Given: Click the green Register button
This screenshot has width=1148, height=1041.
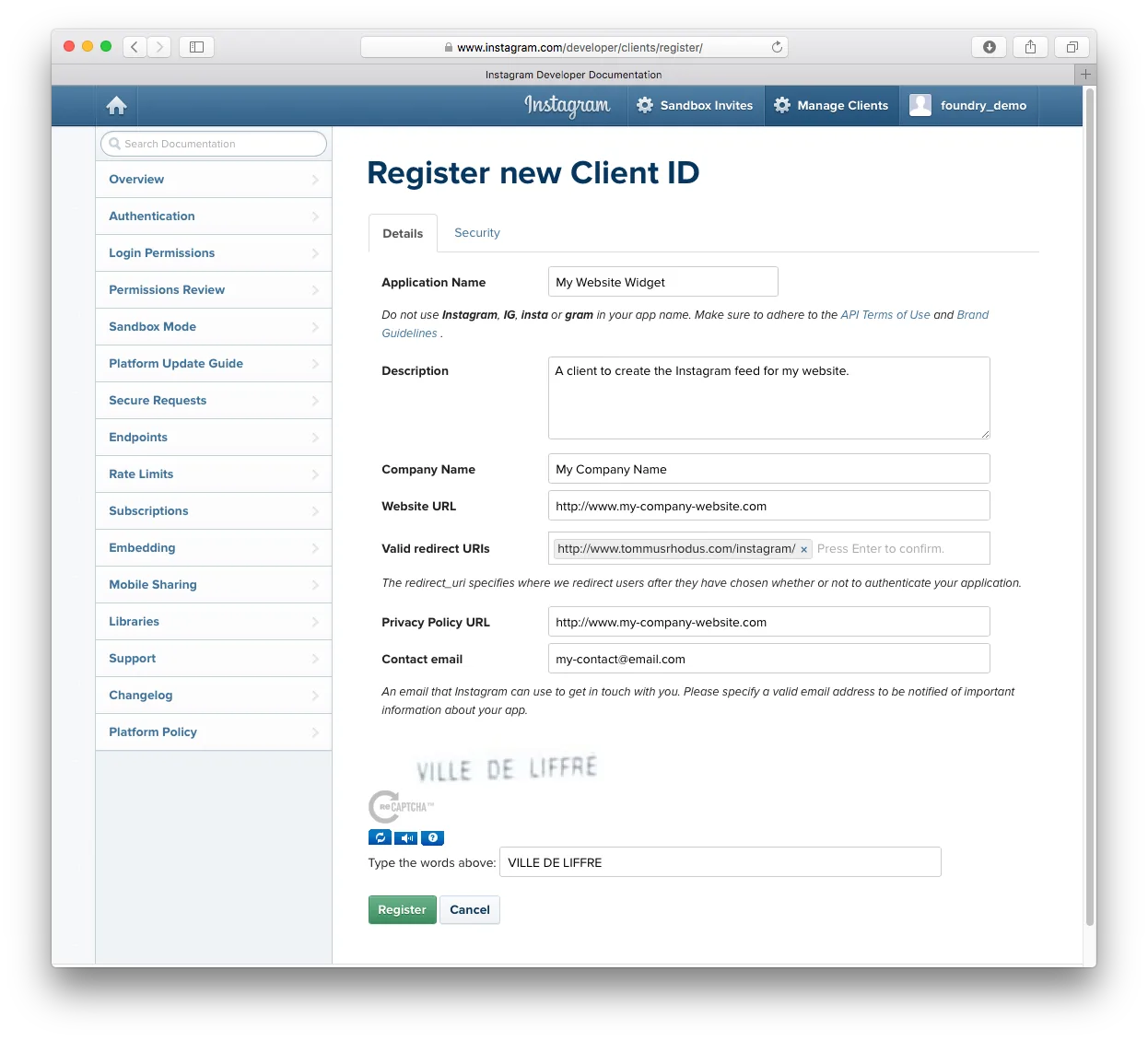Looking at the screenshot, I should [x=403, y=910].
